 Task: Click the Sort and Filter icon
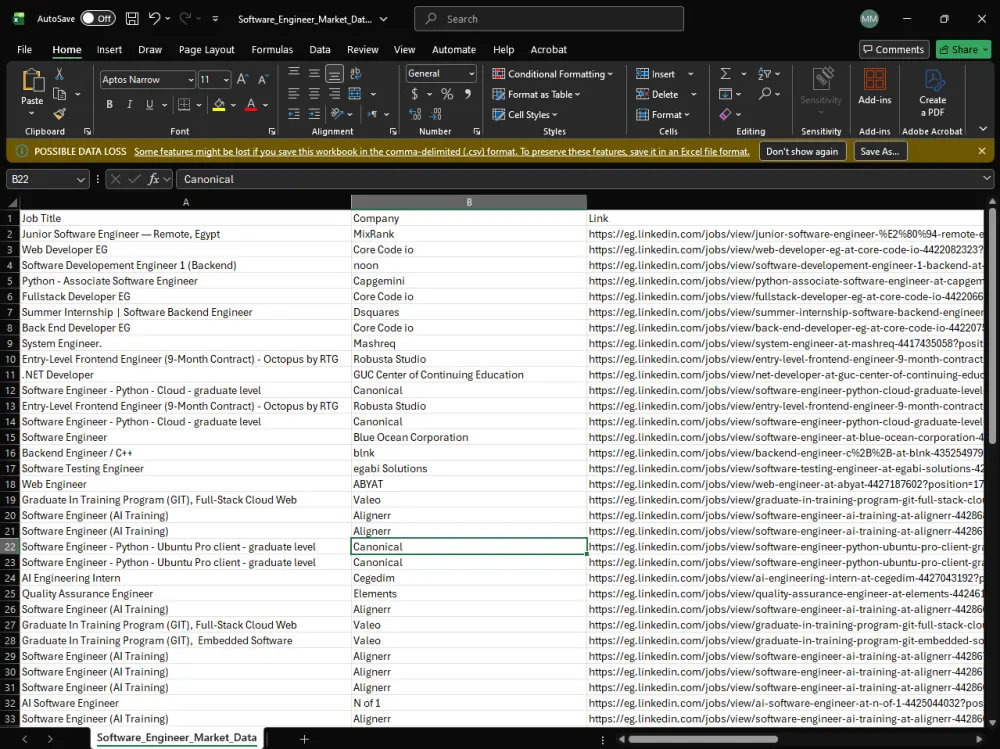pyautogui.click(x=765, y=74)
